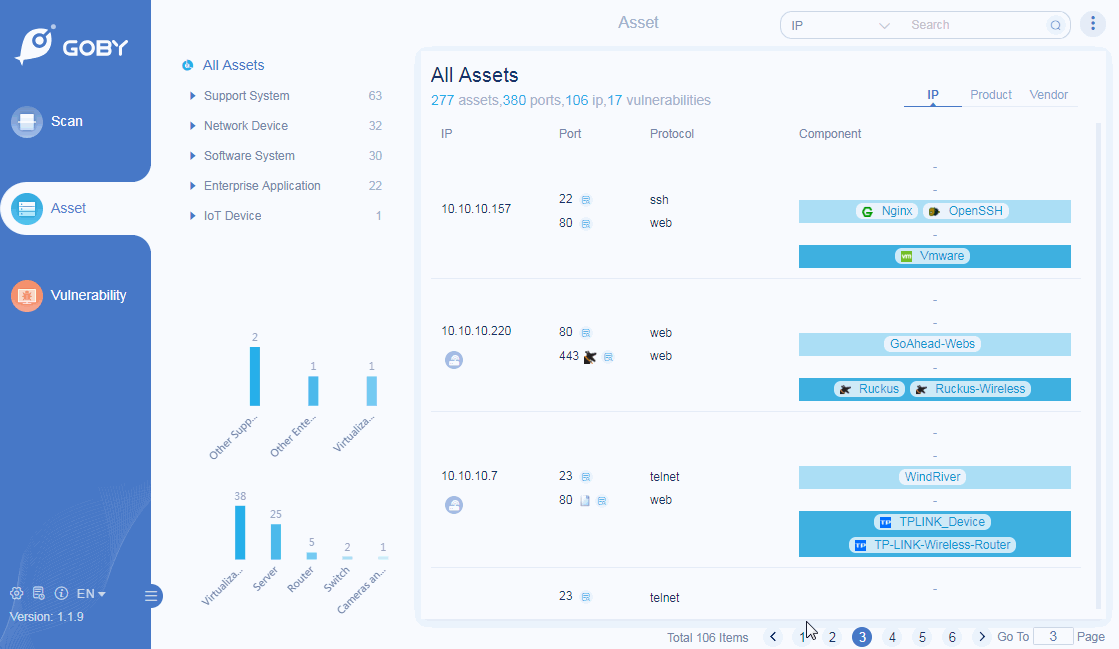
Task: Open the EN language dropdown
Action: [x=91, y=594]
